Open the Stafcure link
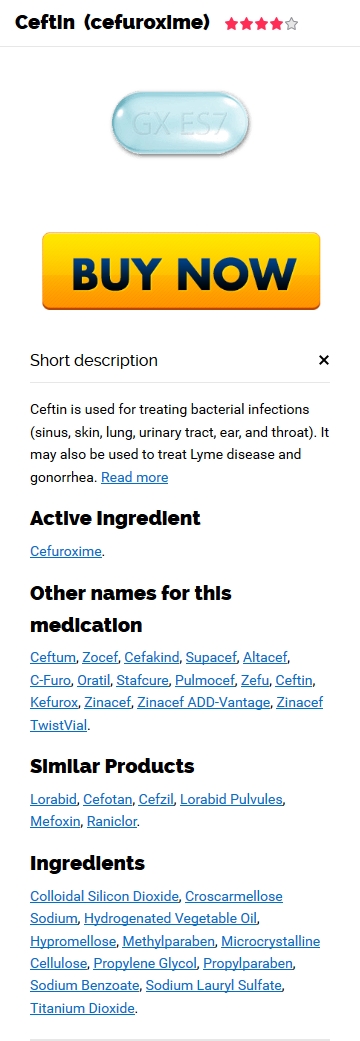 [143, 681]
